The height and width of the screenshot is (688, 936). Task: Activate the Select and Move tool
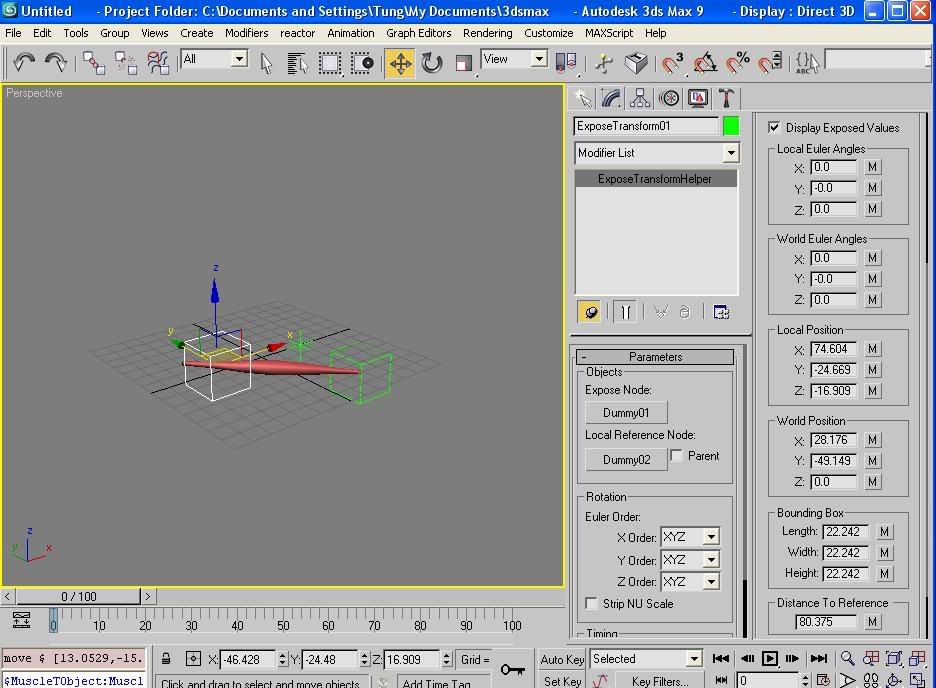400,62
